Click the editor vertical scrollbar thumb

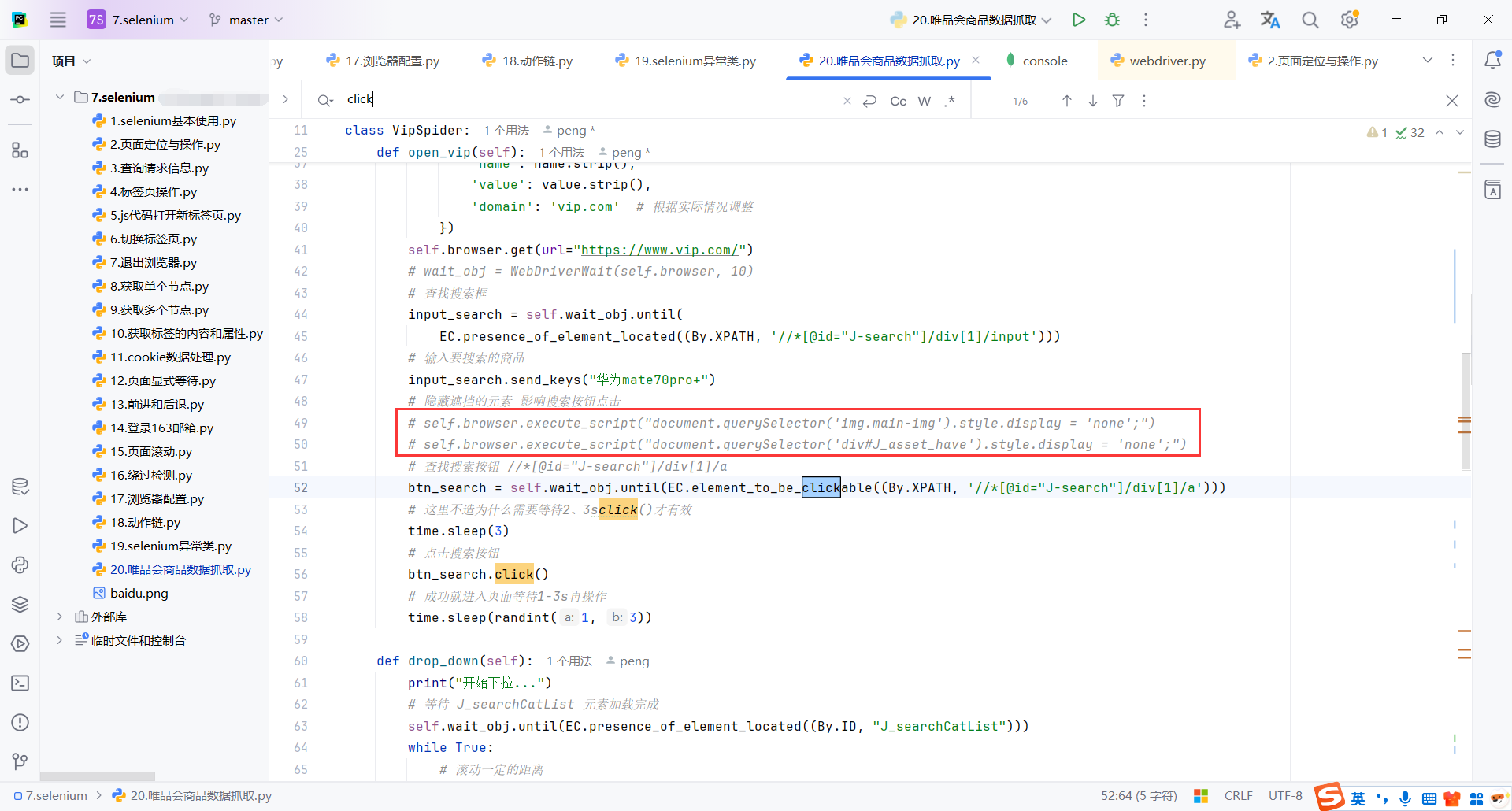coord(1466,411)
